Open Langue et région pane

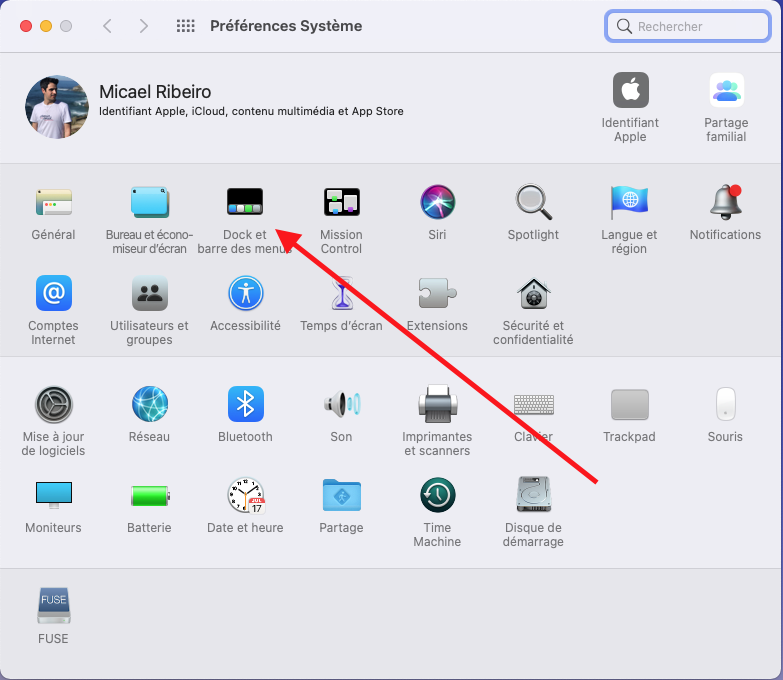click(x=629, y=202)
